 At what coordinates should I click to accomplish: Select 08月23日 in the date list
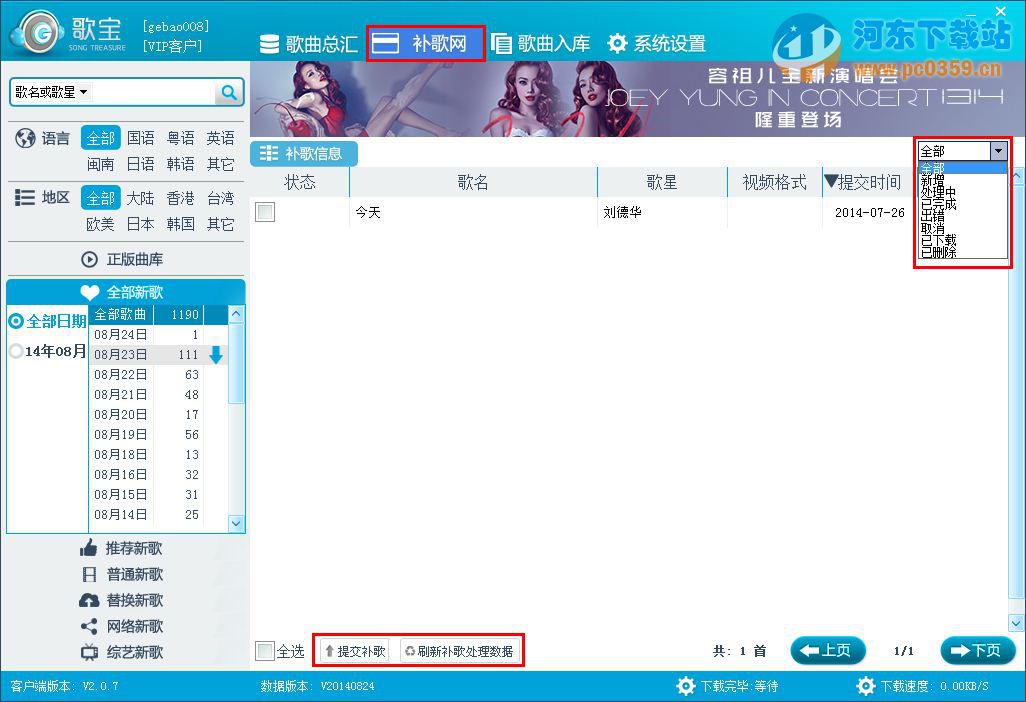(x=120, y=354)
